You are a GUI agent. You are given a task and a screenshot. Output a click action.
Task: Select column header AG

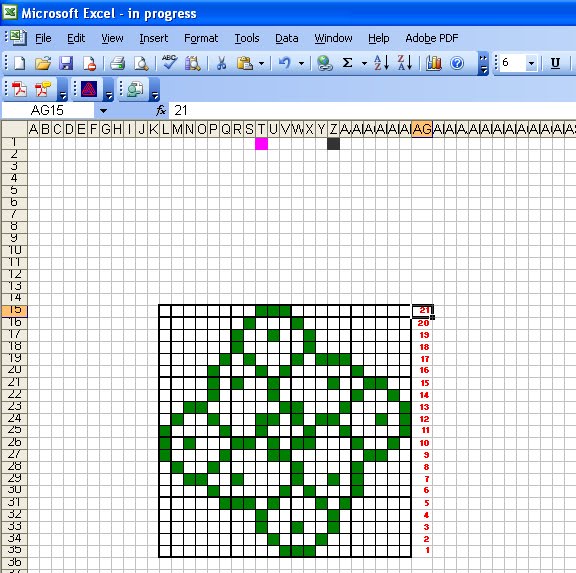pyautogui.click(x=422, y=129)
